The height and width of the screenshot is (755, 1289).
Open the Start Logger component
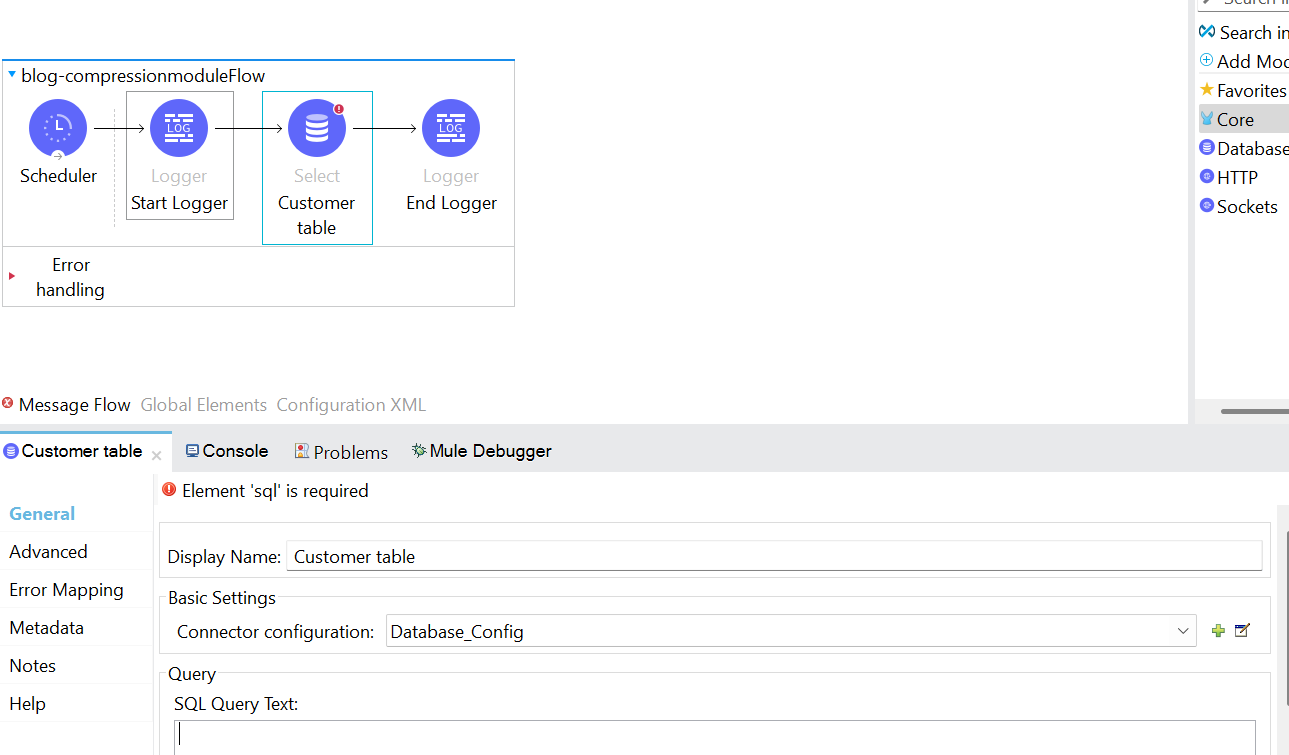pos(179,127)
